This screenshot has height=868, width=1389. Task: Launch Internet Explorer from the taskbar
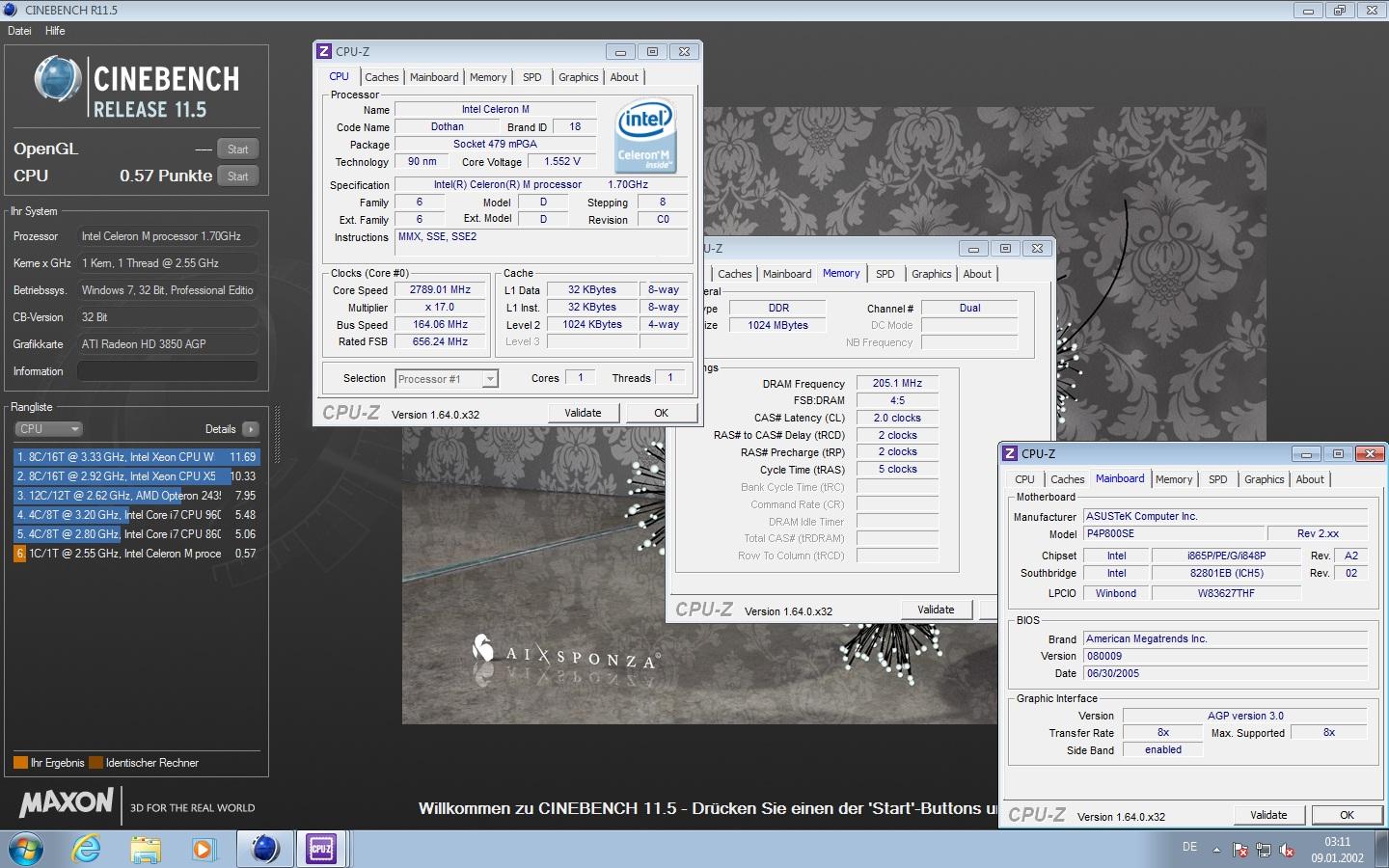87,849
